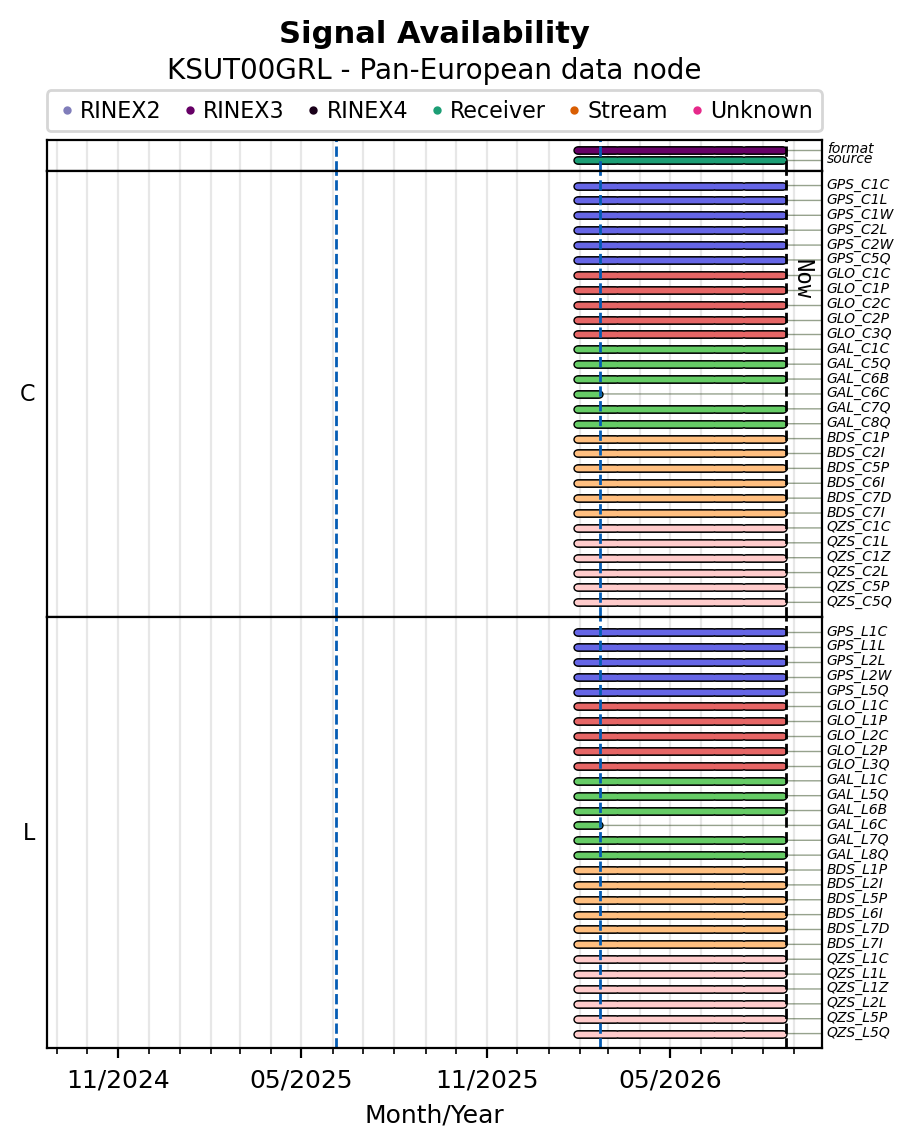Viewport: 914px width, 1147px height.
Task: Click the QZS_L5Q signal label
Action: pyautogui.click(x=858, y=1033)
